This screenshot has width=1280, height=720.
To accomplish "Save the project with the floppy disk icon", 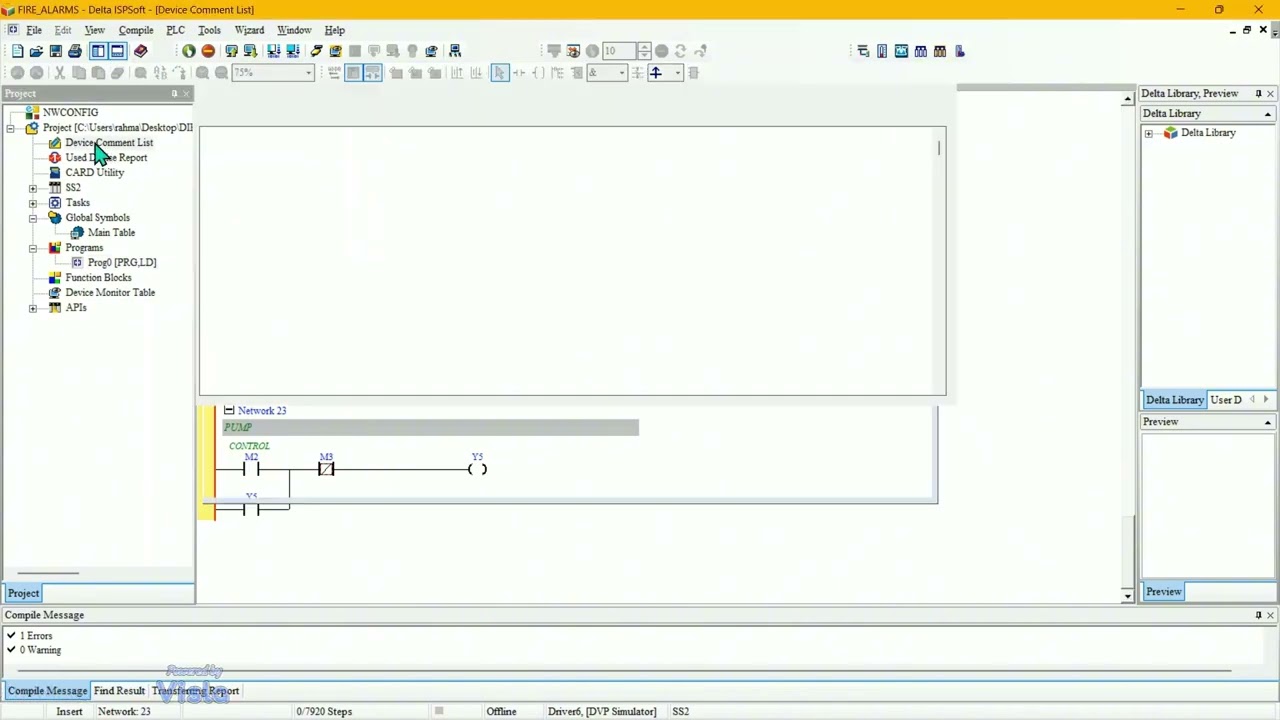I will pos(55,51).
